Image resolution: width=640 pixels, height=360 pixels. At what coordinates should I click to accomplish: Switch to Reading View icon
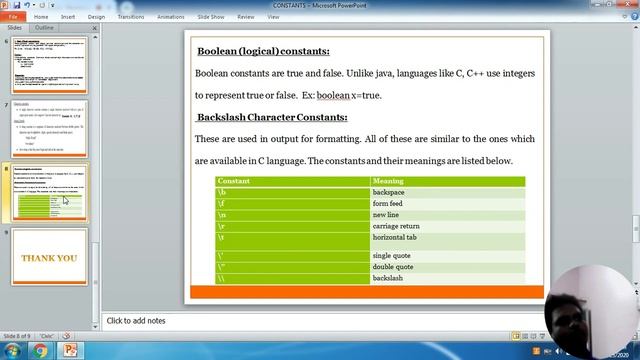[533, 336]
